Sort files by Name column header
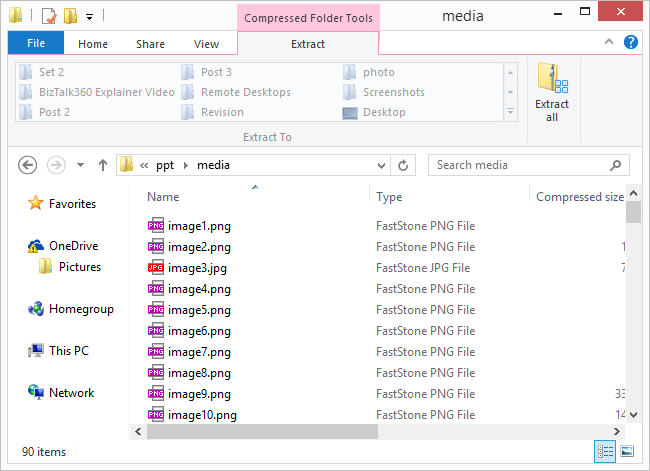Image resolution: width=650 pixels, height=471 pixels. (x=164, y=197)
